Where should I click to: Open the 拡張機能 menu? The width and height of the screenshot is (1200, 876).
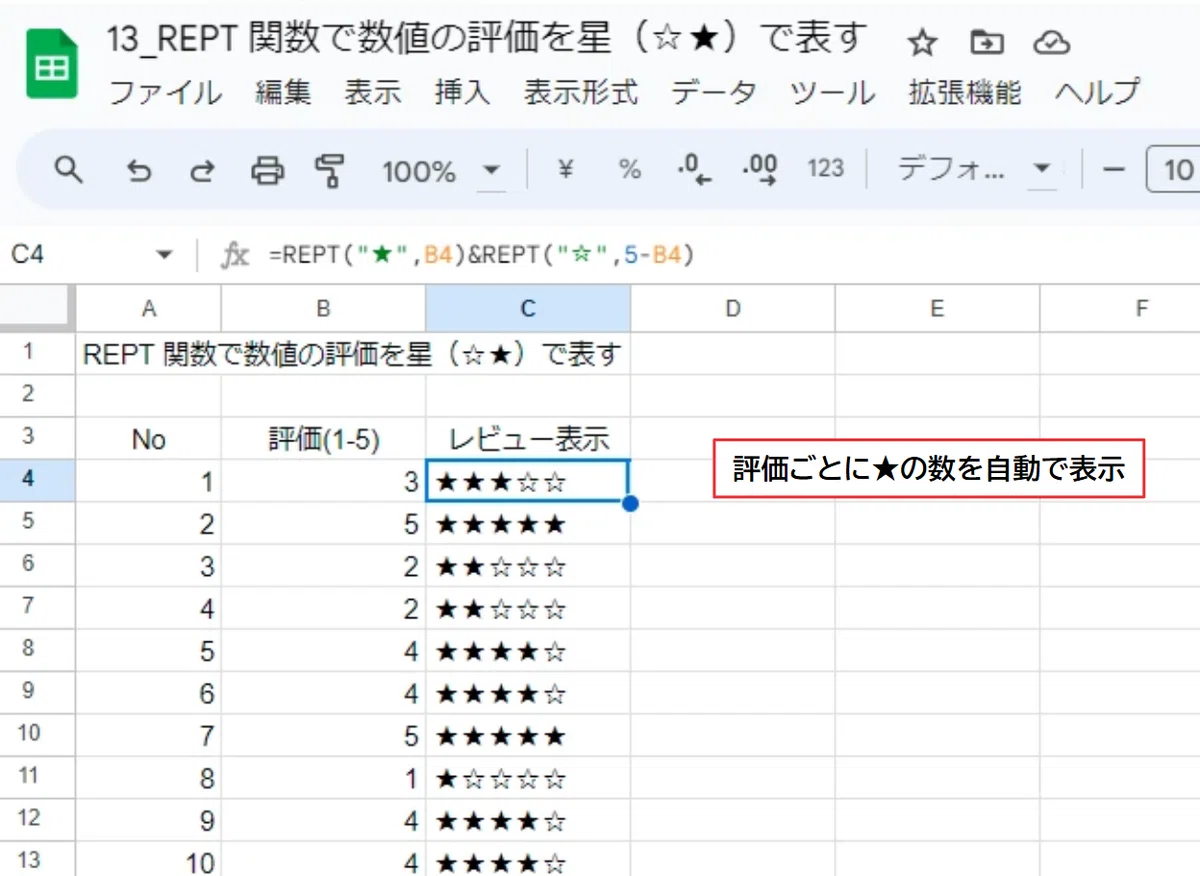(x=965, y=93)
